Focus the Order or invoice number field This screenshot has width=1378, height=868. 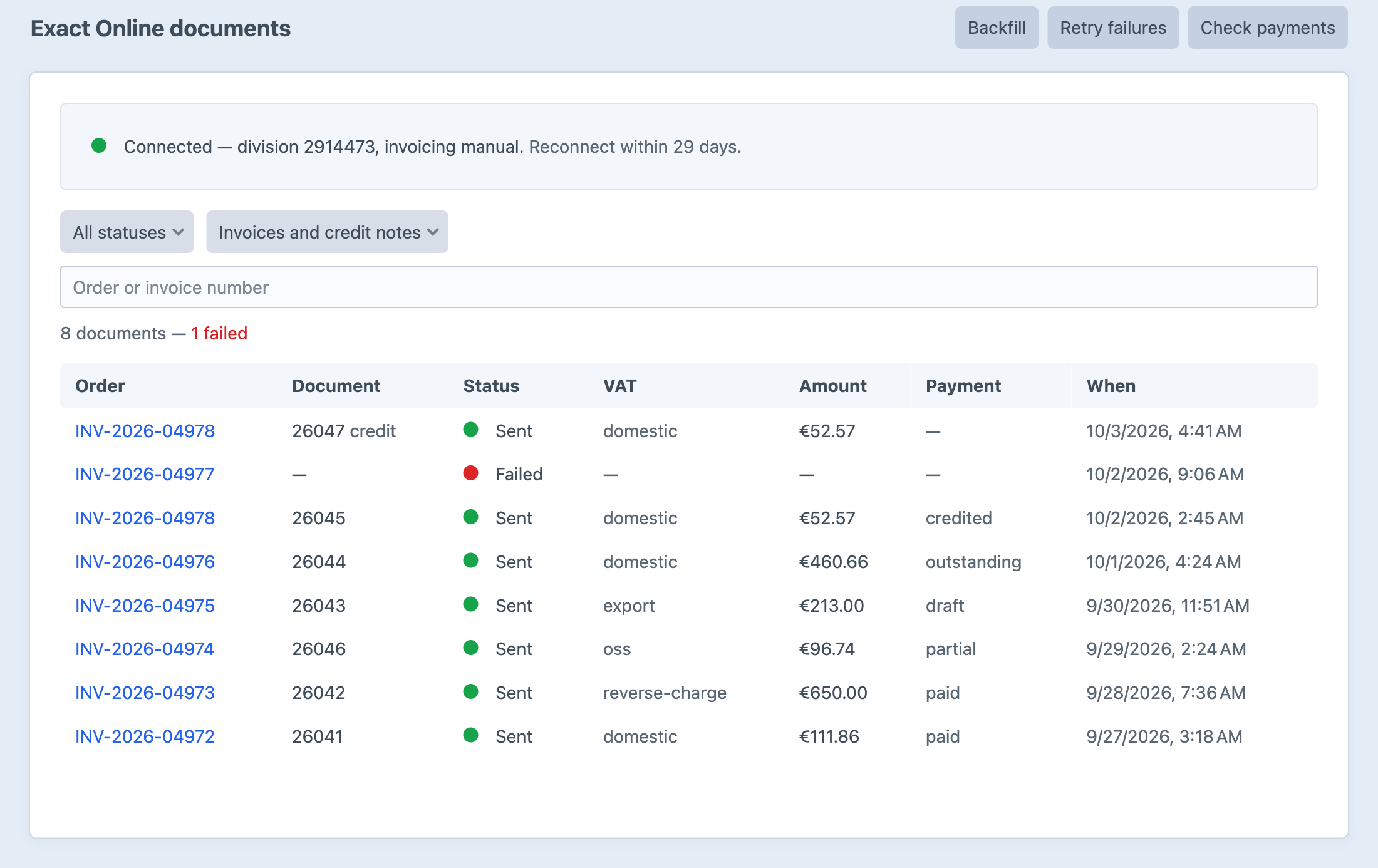click(x=689, y=287)
